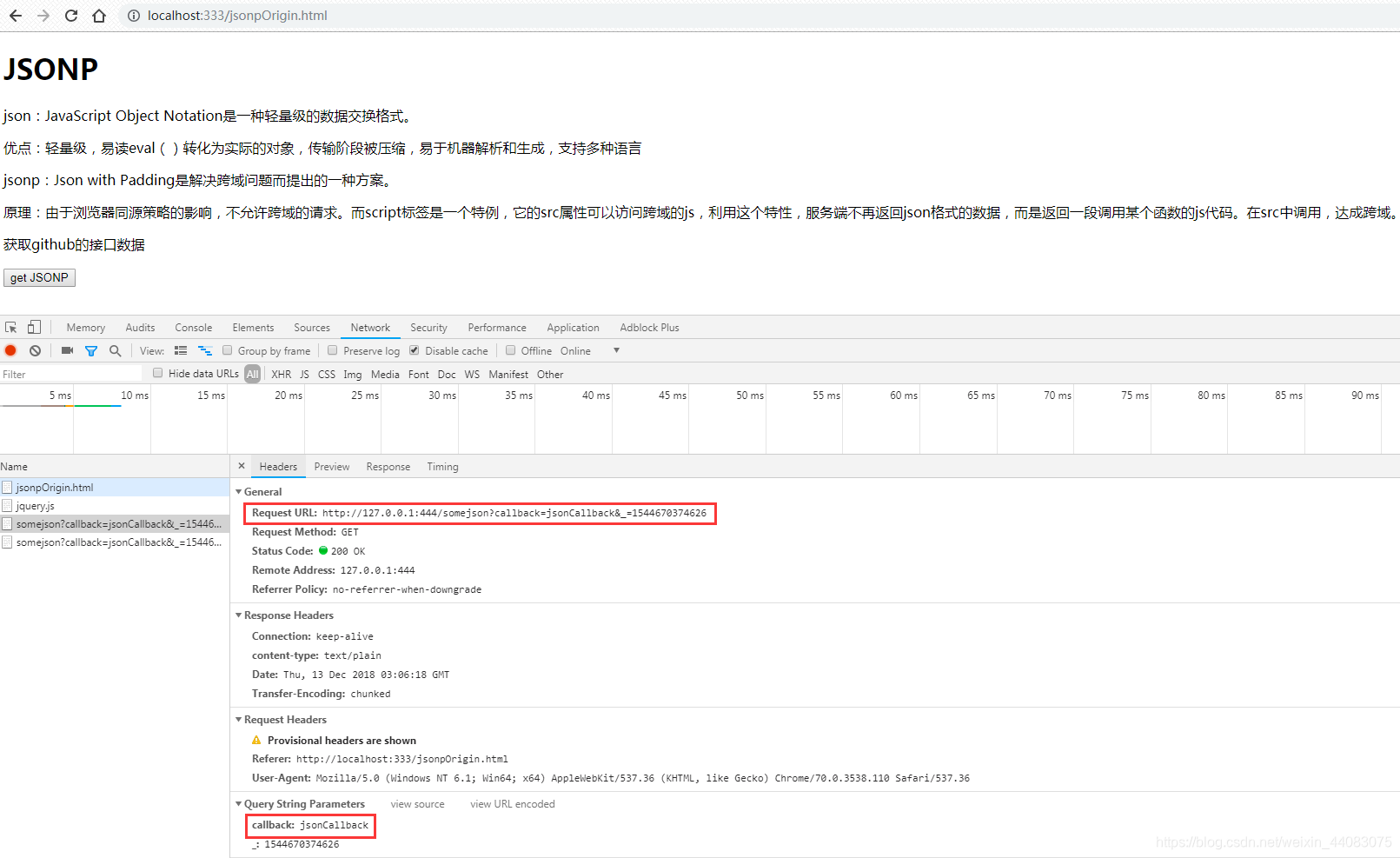Screen dimensions: 1400x858
Task: Open the Sources tab
Action: pos(312,328)
